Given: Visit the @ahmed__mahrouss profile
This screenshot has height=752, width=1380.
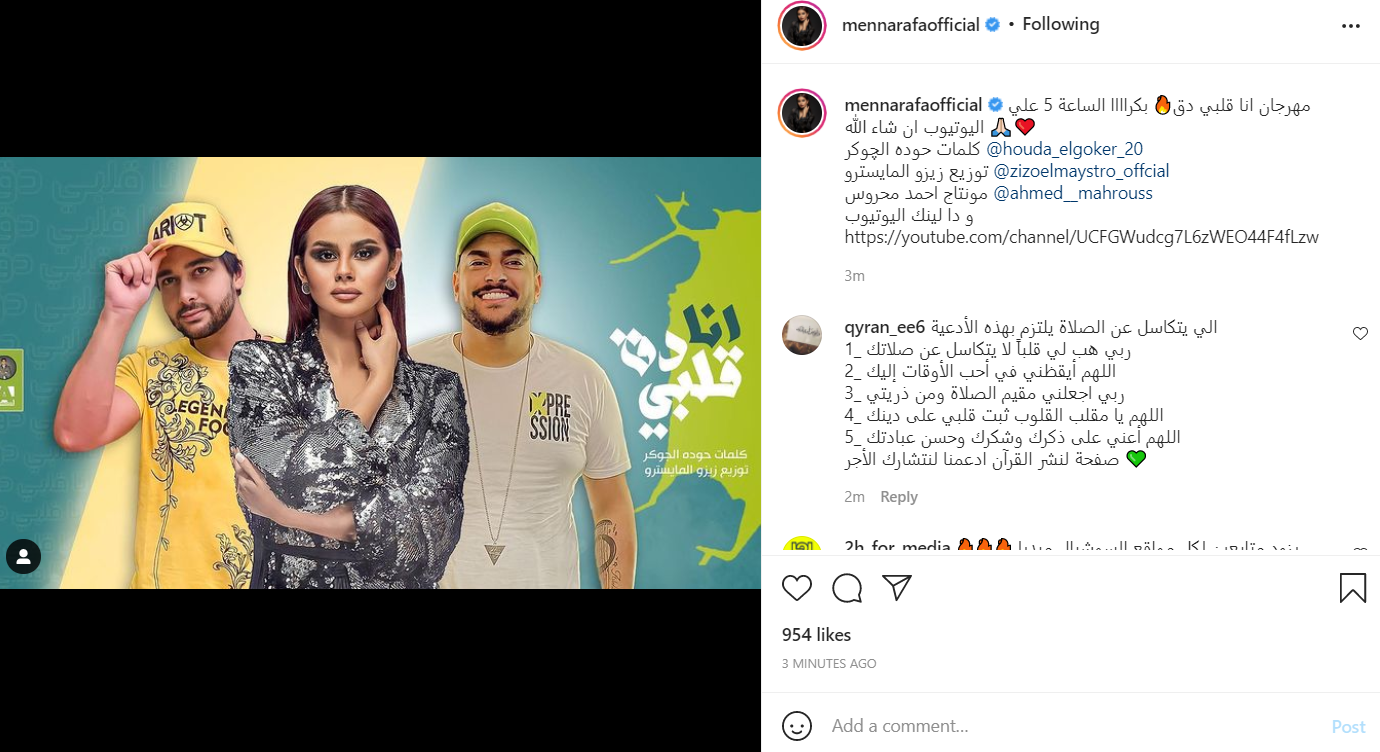Looking at the screenshot, I should tap(1073, 193).
